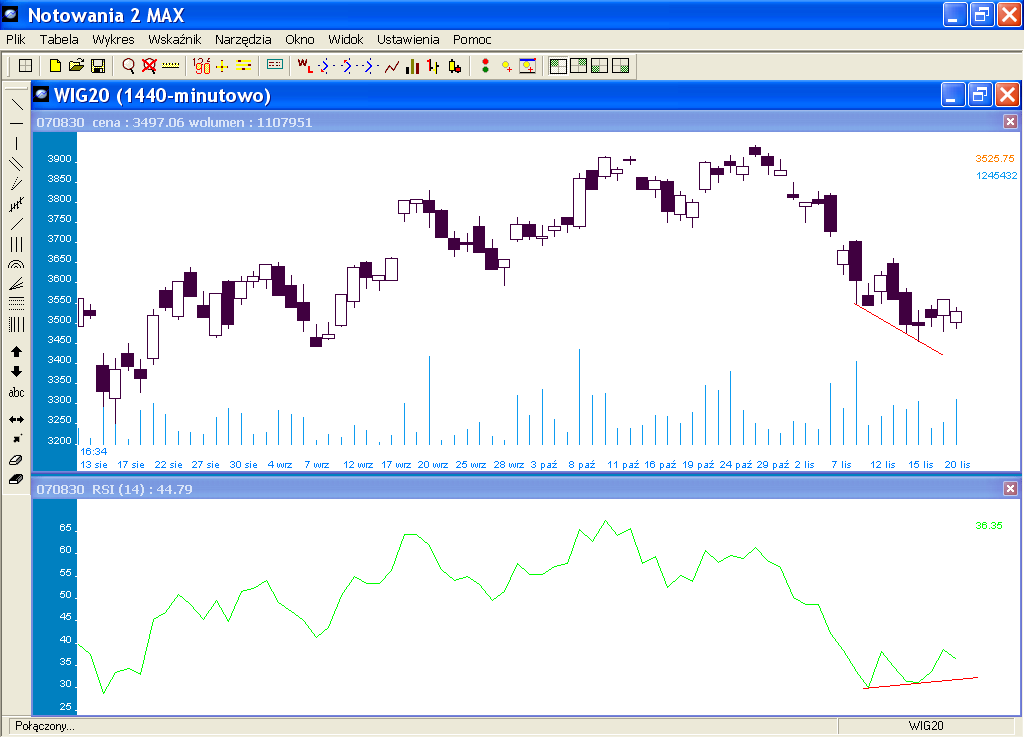The width and height of the screenshot is (1024, 738).
Task: Click the WIG20 status bar field
Action: click(x=925, y=726)
